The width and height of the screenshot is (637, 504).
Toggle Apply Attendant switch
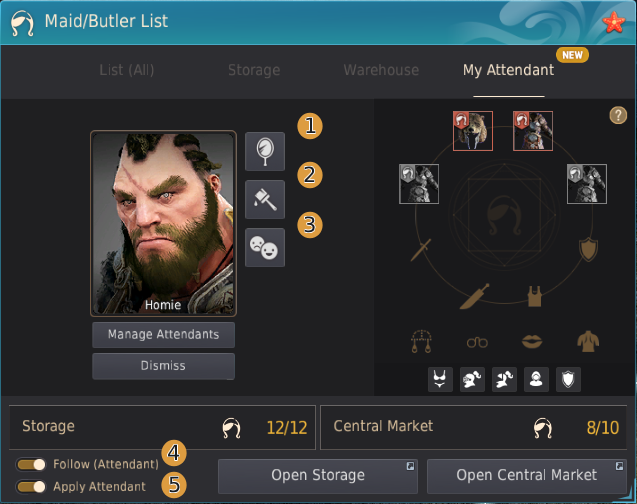point(31,486)
